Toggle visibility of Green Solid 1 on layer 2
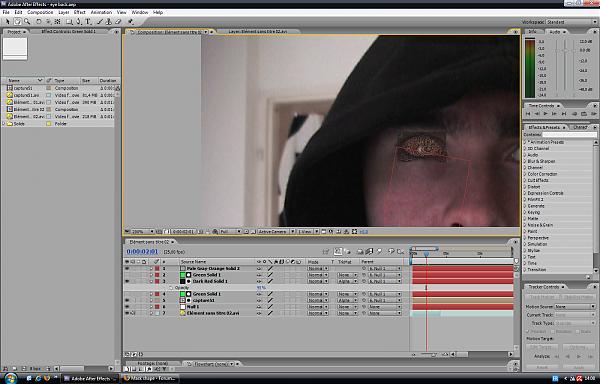The height and width of the screenshot is (384, 600). click(127, 275)
